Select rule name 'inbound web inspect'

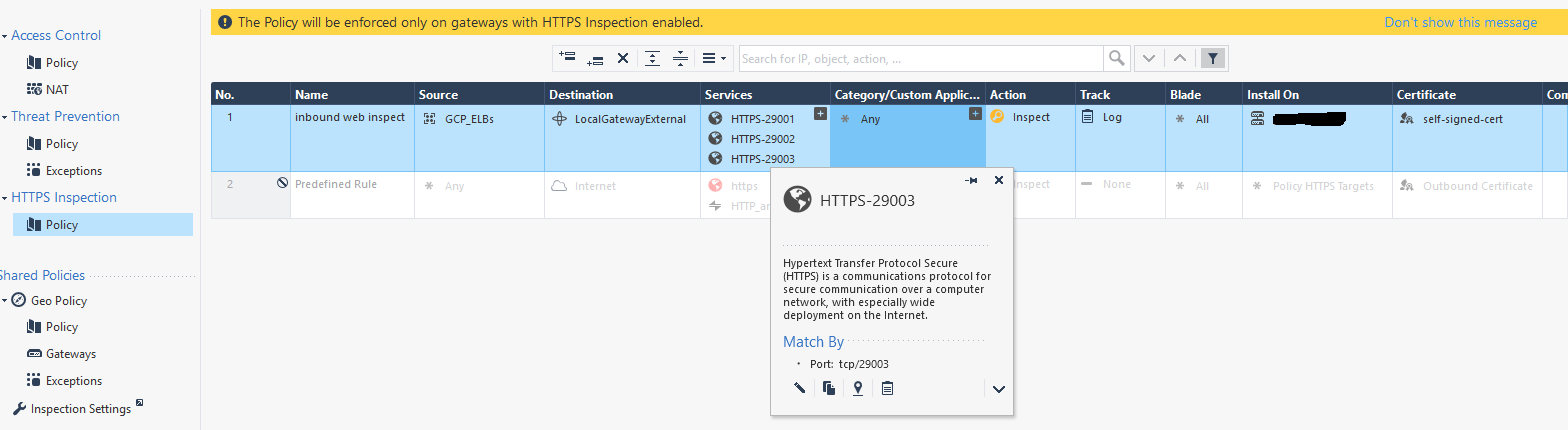pyautogui.click(x=350, y=117)
